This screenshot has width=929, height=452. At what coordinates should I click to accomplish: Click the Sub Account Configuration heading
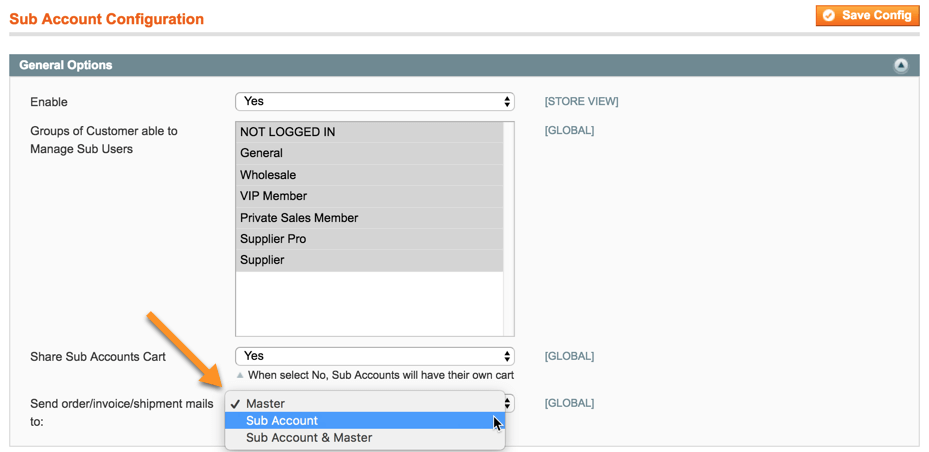pos(106,19)
